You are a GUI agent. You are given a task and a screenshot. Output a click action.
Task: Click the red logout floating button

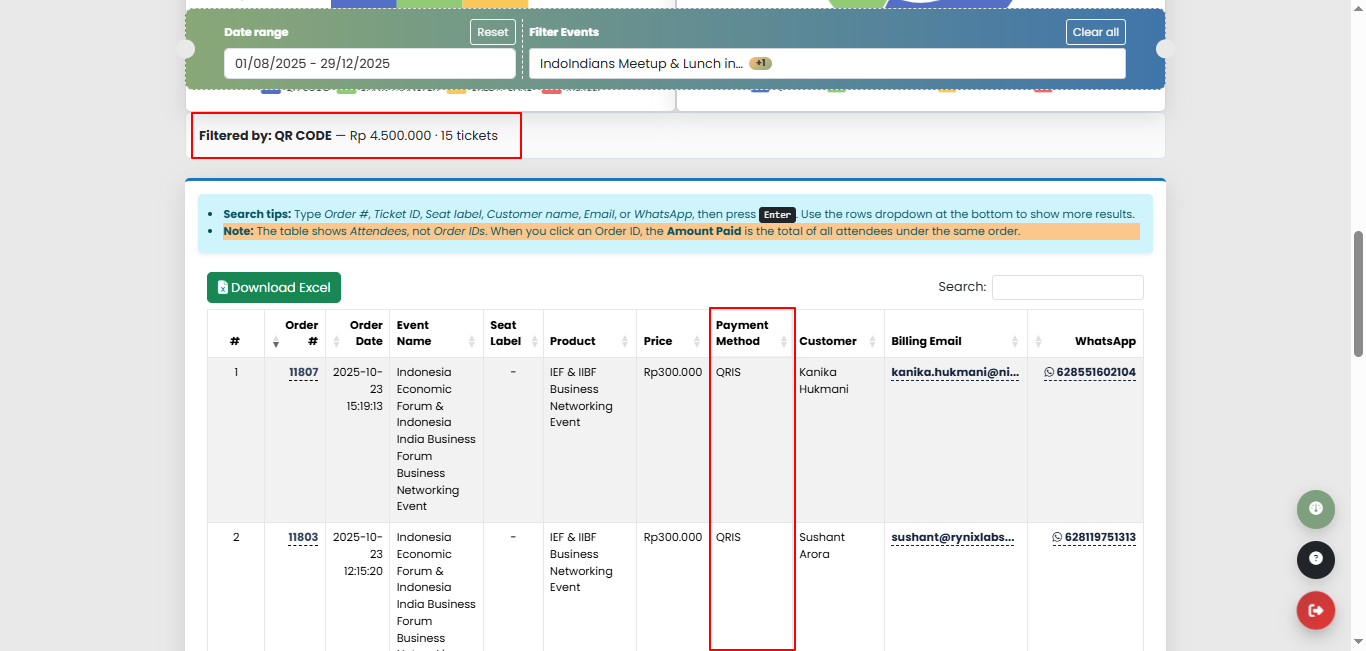pyautogui.click(x=1315, y=610)
